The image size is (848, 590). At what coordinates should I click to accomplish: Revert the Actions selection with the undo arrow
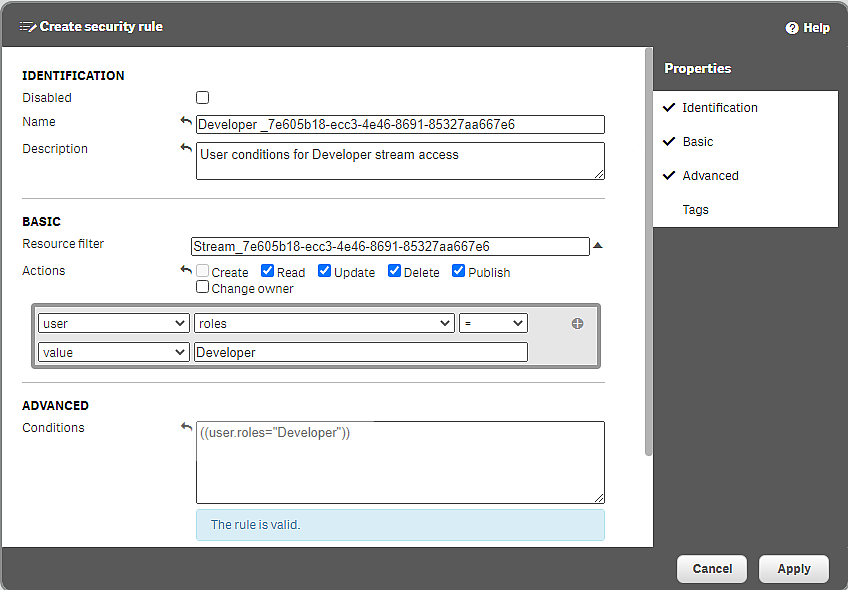pyautogui.click(x=186, y=269)
